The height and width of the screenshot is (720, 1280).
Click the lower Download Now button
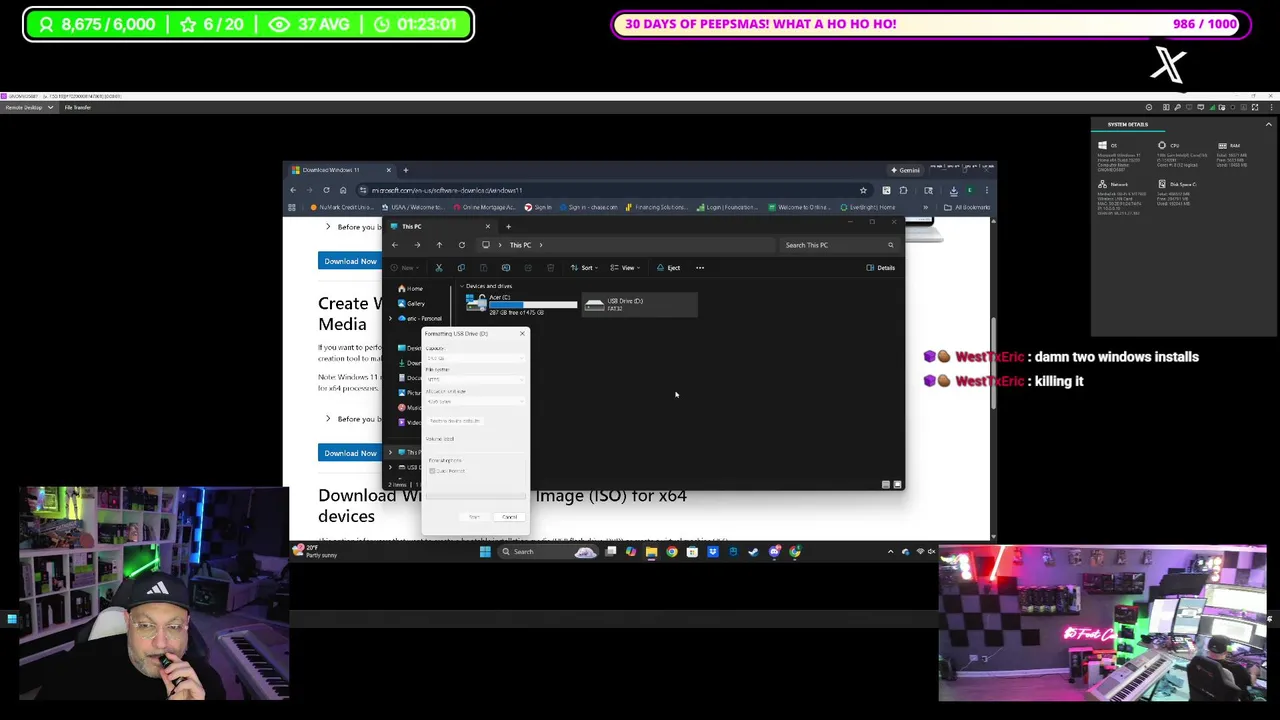pos(350,453)
